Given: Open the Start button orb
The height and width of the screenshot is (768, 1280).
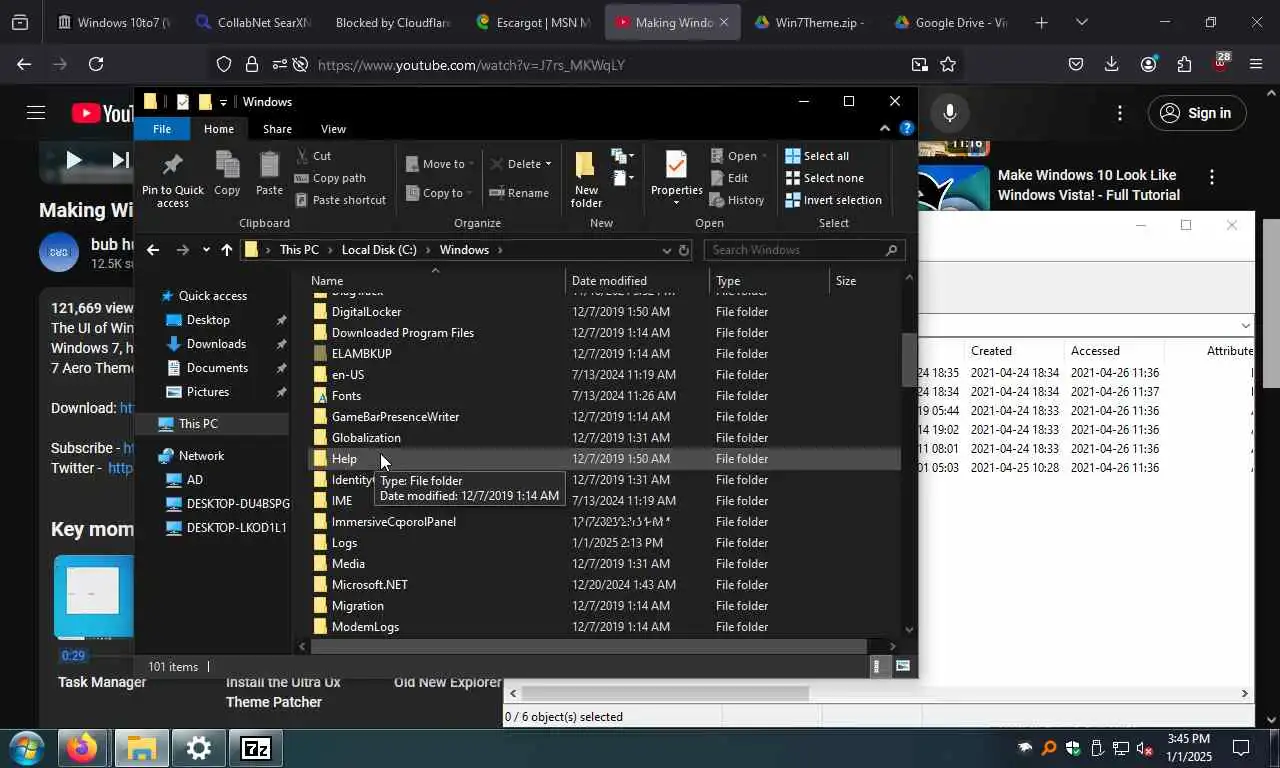Looking at the screenshot, I should [x=25, y=748].
